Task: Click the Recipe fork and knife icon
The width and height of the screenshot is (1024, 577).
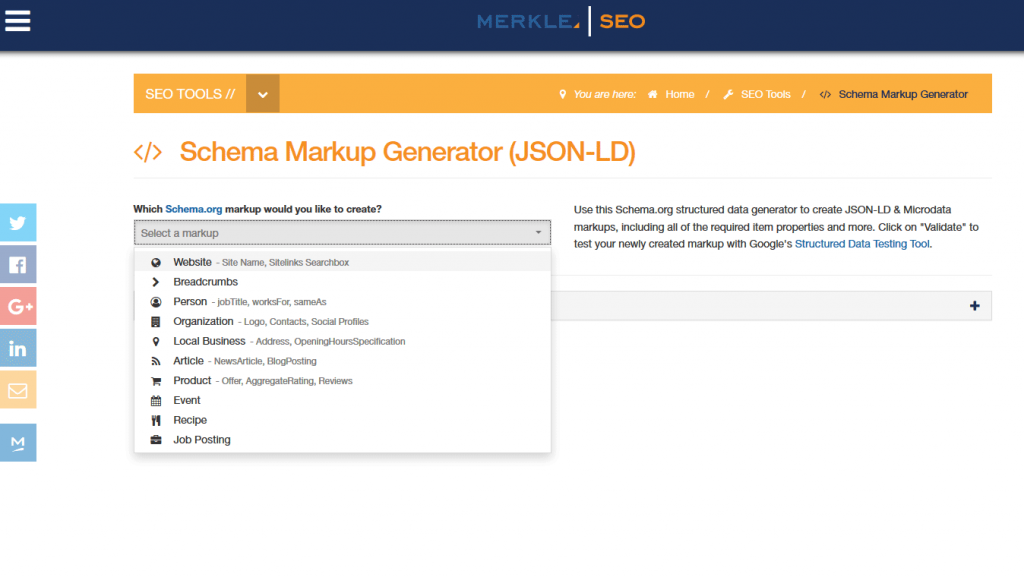Action: pos(155,420)
